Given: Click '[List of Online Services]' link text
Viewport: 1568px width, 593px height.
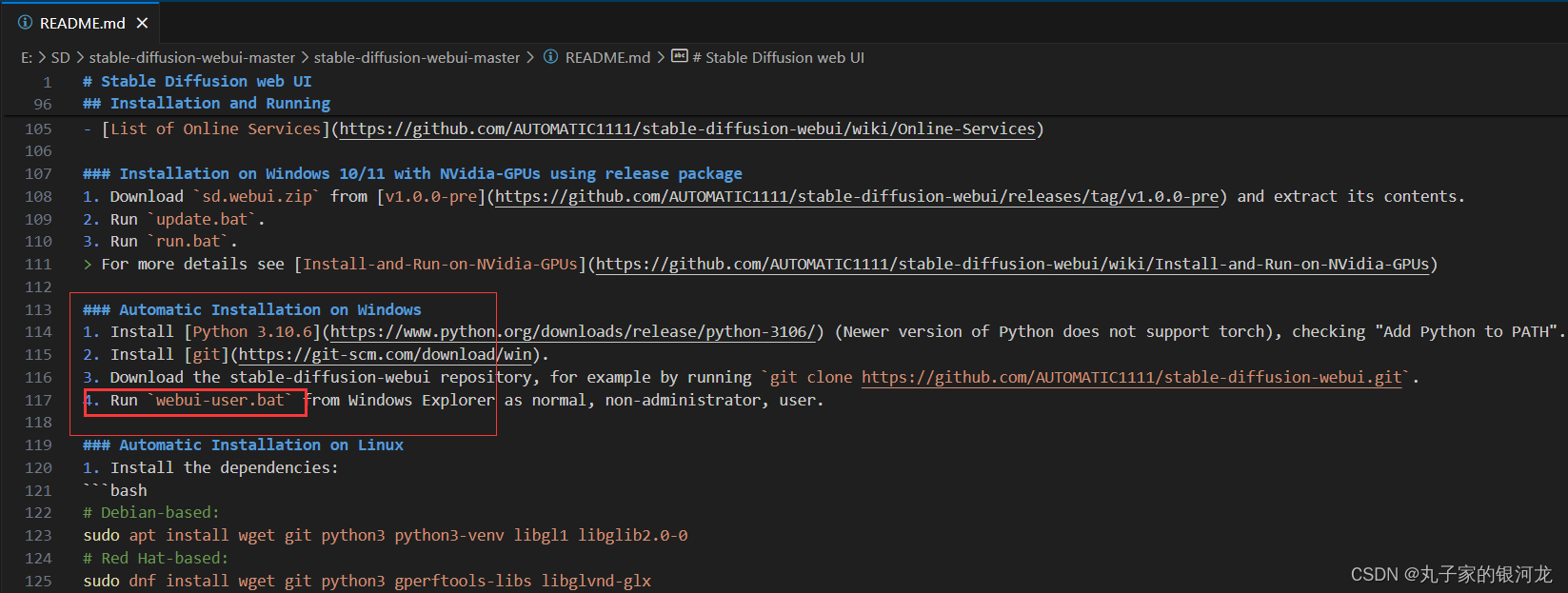Looking at the screenshot, I should (x=215, y=128).
